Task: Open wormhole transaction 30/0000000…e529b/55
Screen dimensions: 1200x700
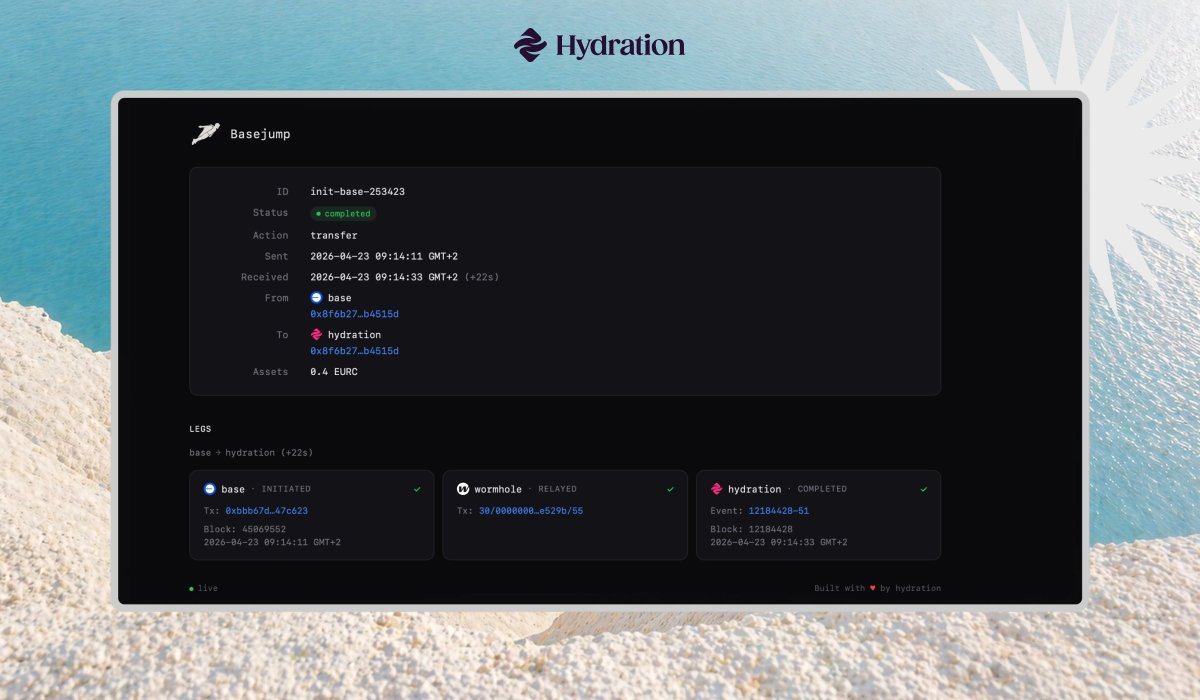Action: click(x=531, y=510)
